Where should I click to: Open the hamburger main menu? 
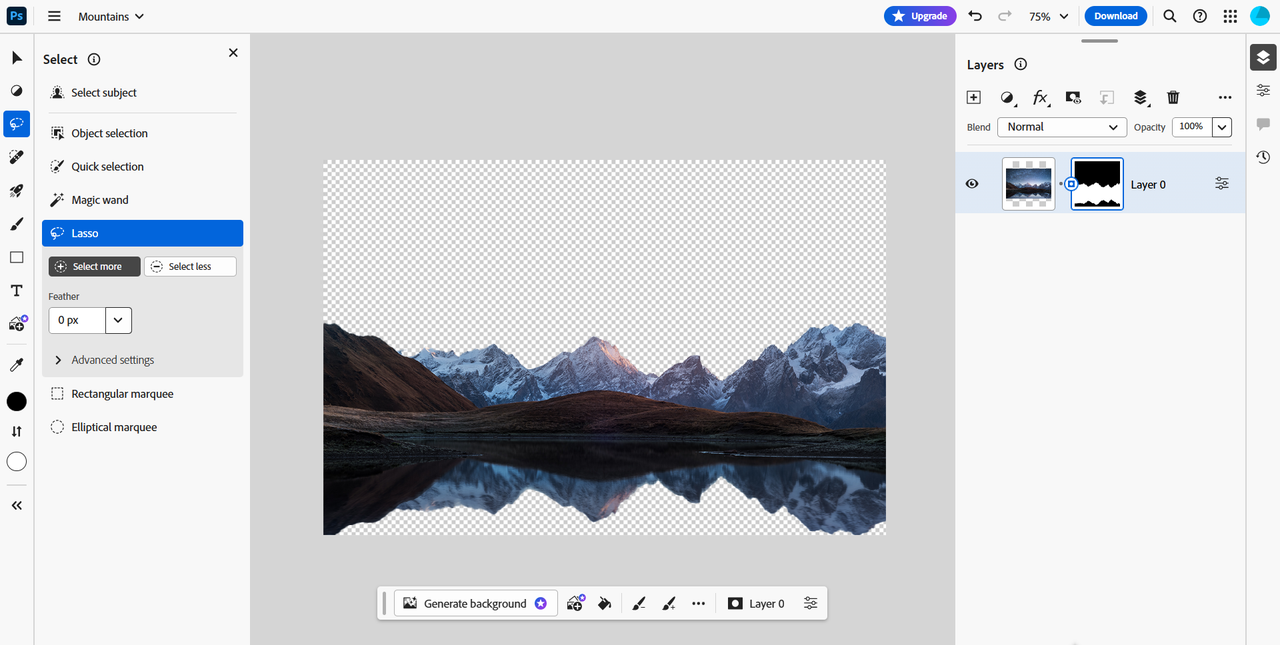[x=54, y=16]
